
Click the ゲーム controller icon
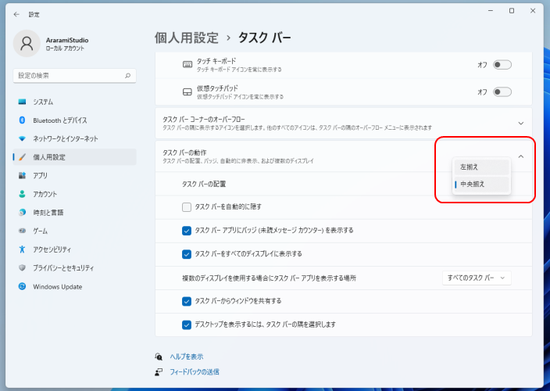coord(22,231)
